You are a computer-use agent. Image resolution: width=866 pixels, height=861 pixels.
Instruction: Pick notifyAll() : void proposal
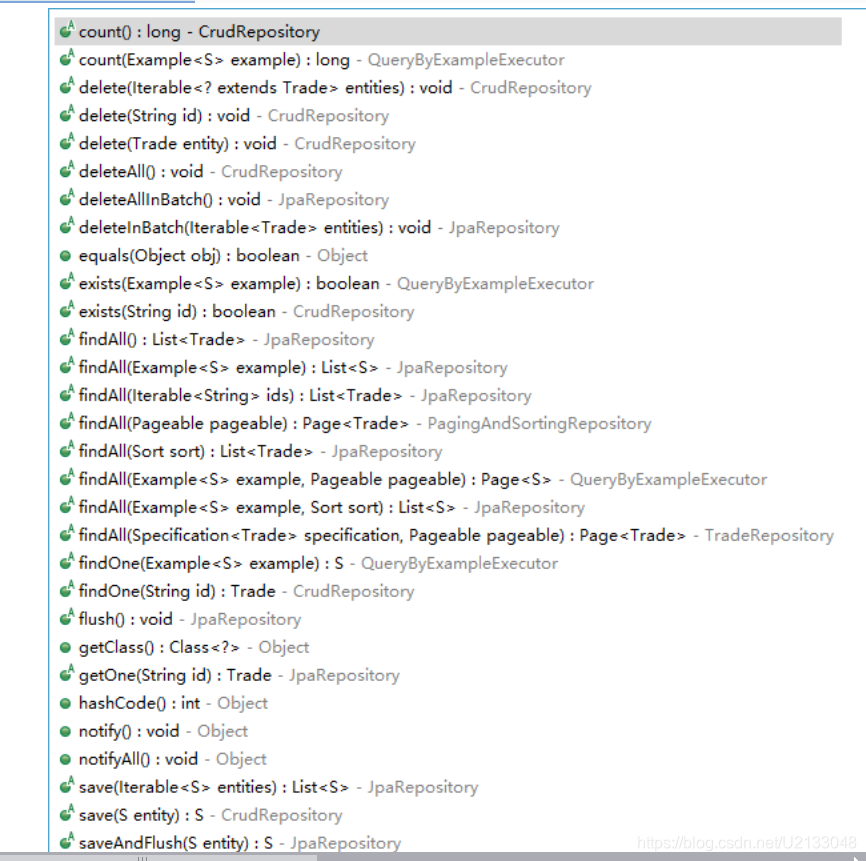tap(448, 759)
